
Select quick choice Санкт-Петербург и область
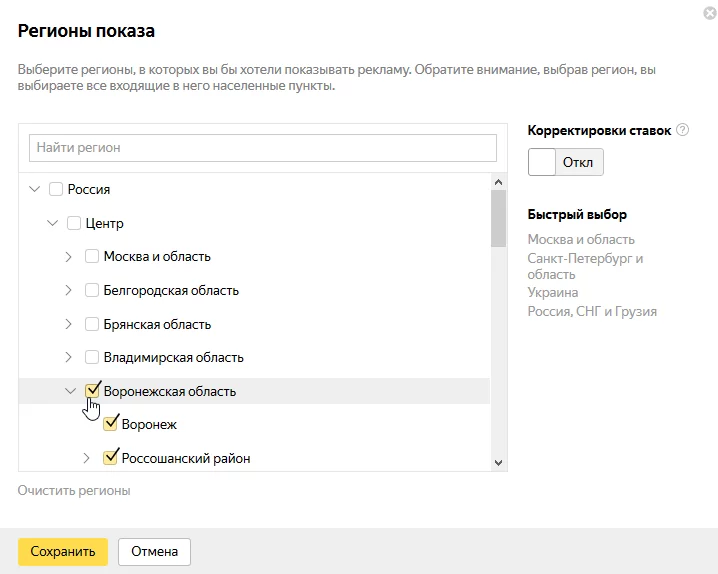tap(585, 266)
